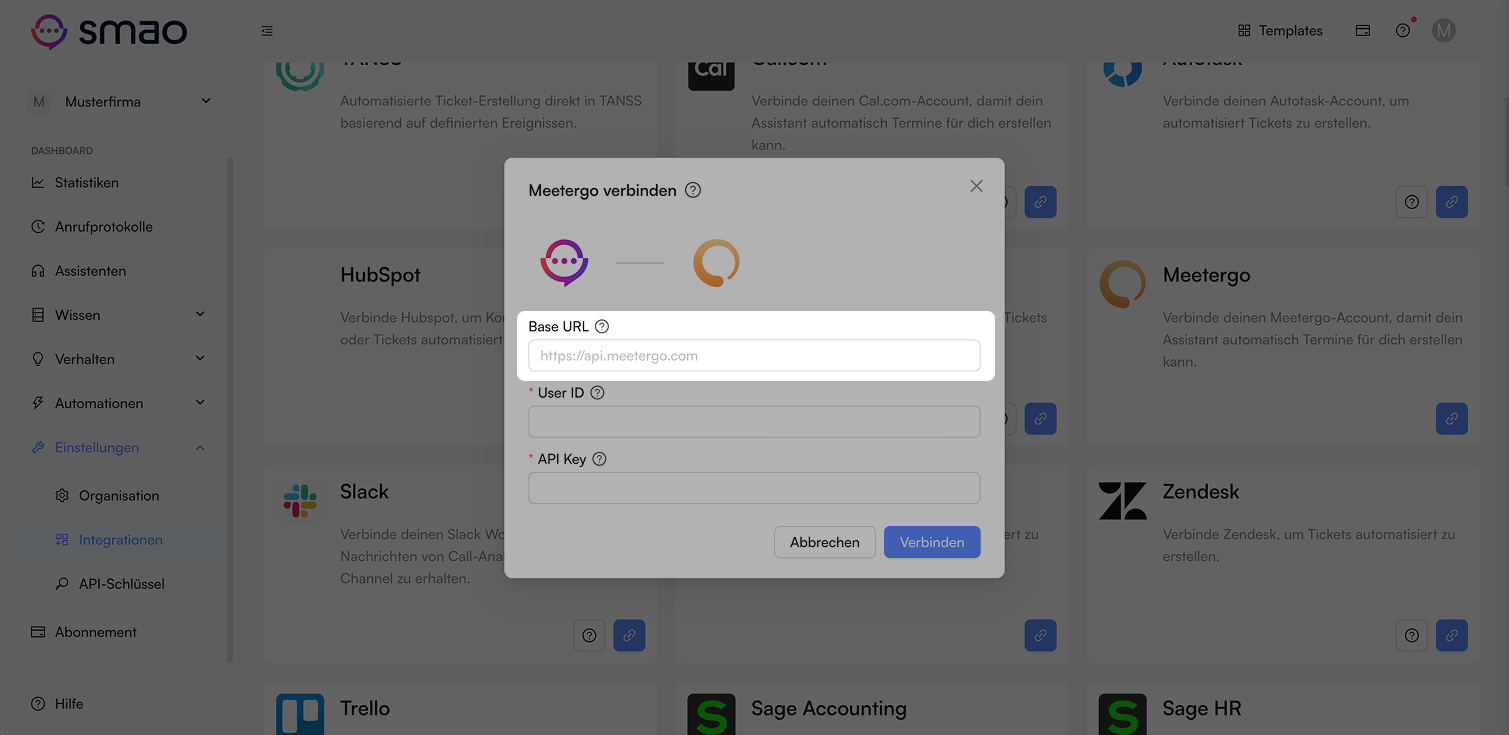
Task: Open Hilfe at the sidebar bottom
Action: (58, 704)
